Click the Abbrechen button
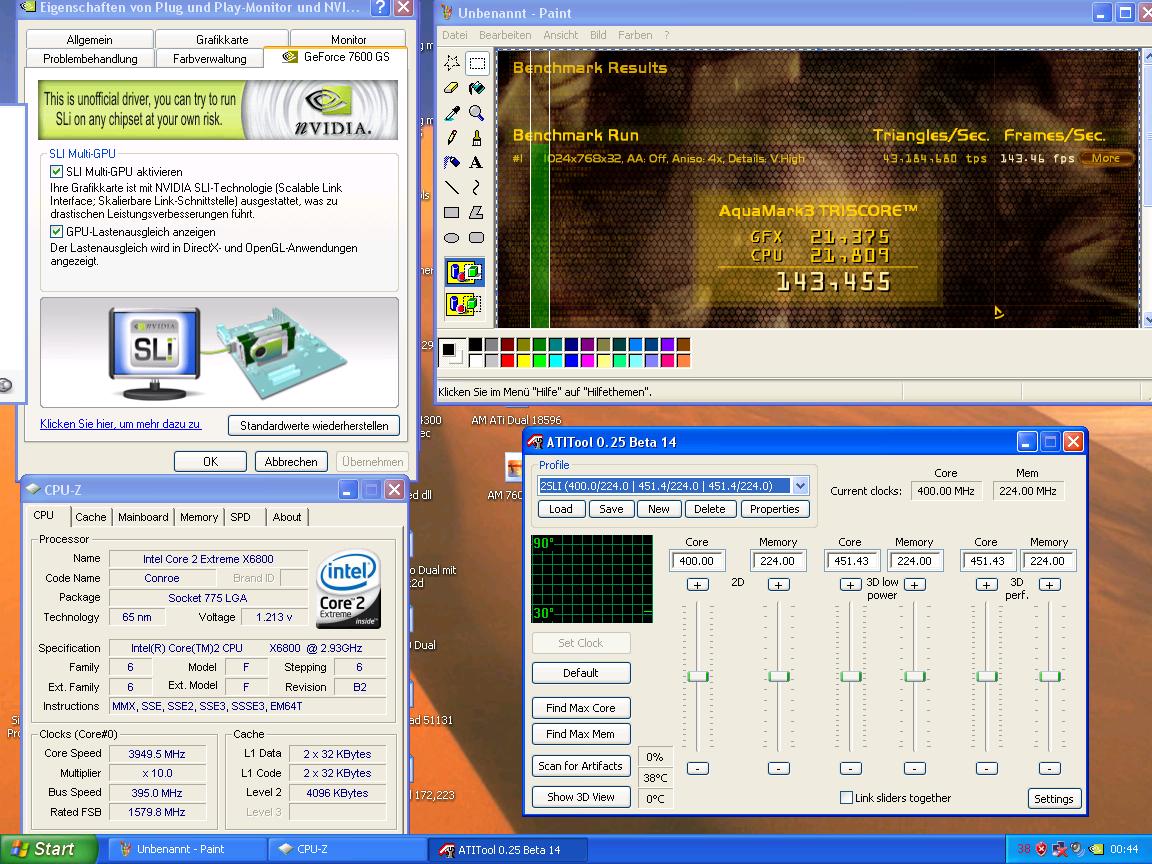This screenshot has width=1152, height=864. tap(291, 461)
